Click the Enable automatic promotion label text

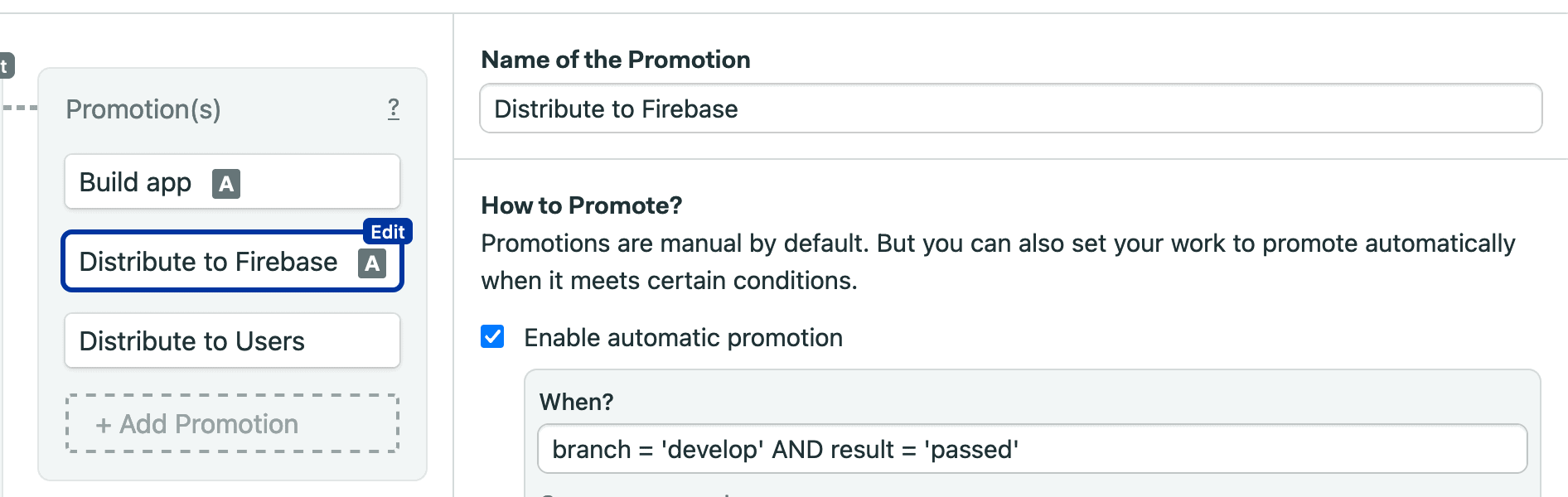pos(683,338)
